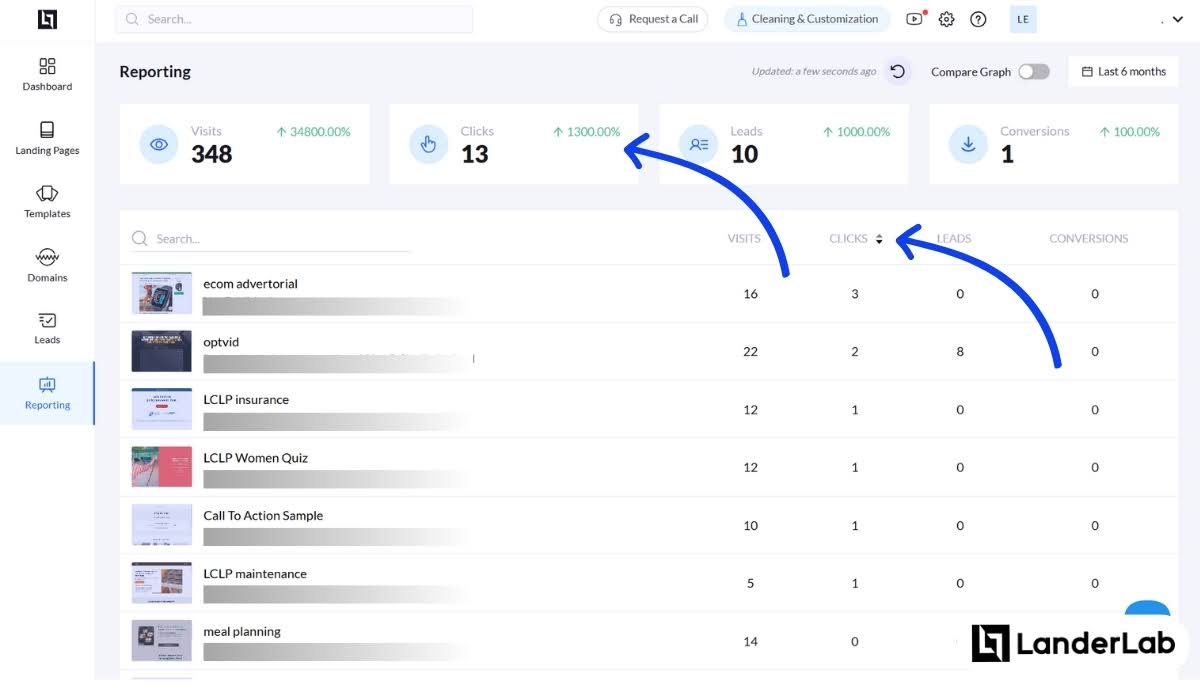Click the LCLP Women Quiz page name
The image size is (1200, 700).
click(256, 458)
